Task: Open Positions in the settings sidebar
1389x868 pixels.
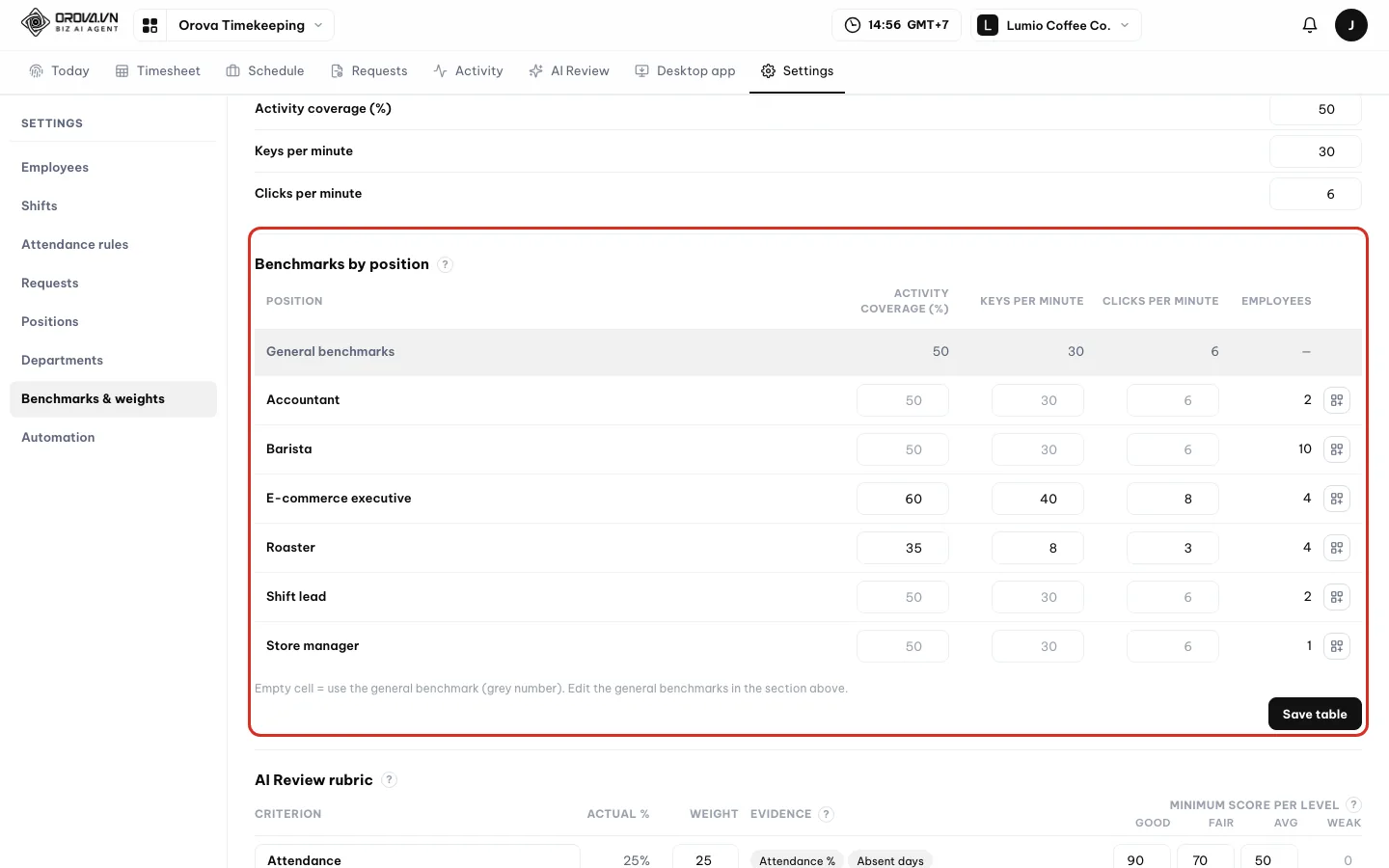Action: point(113,322)
